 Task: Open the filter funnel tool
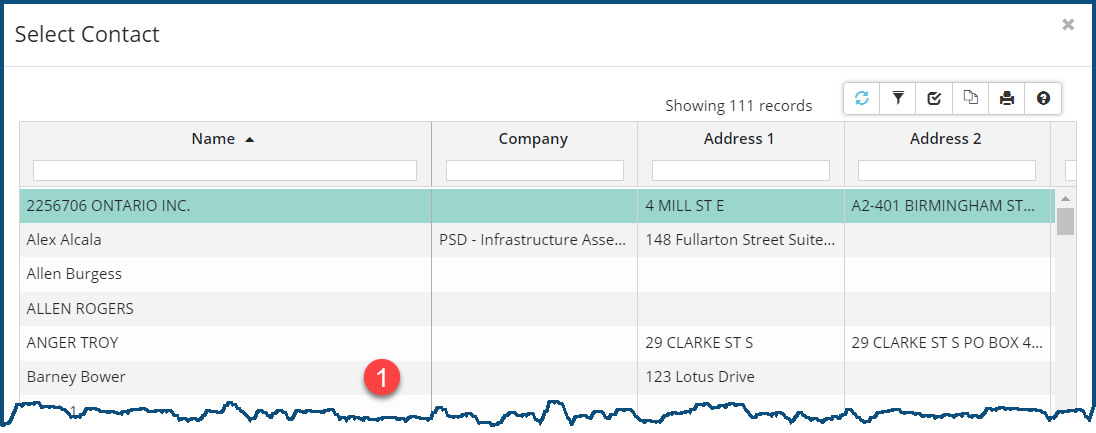[x=898, y=98]
